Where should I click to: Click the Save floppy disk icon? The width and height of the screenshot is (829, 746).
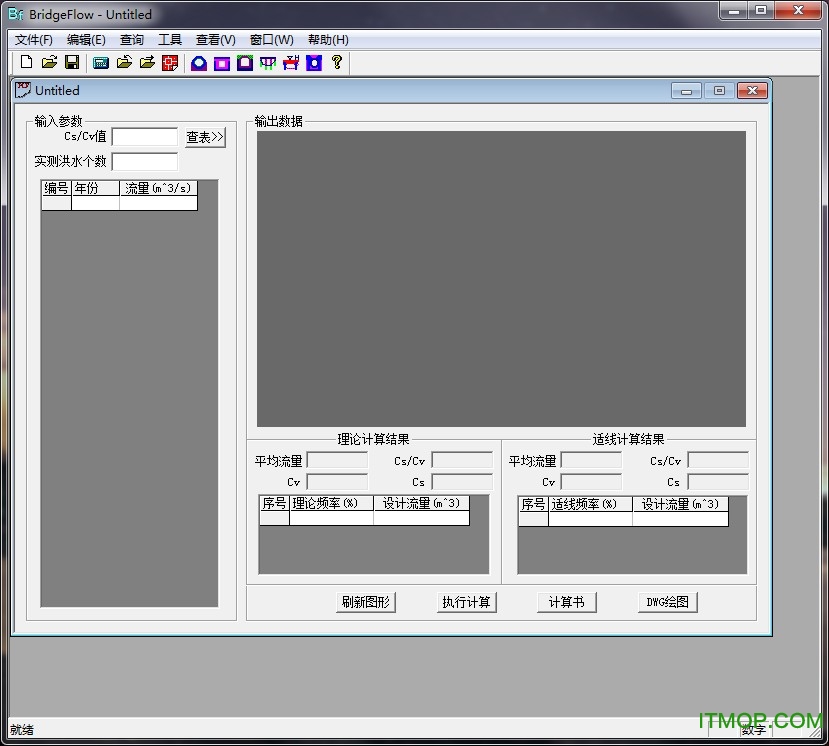pyautogui.click(x=72, y=63)
